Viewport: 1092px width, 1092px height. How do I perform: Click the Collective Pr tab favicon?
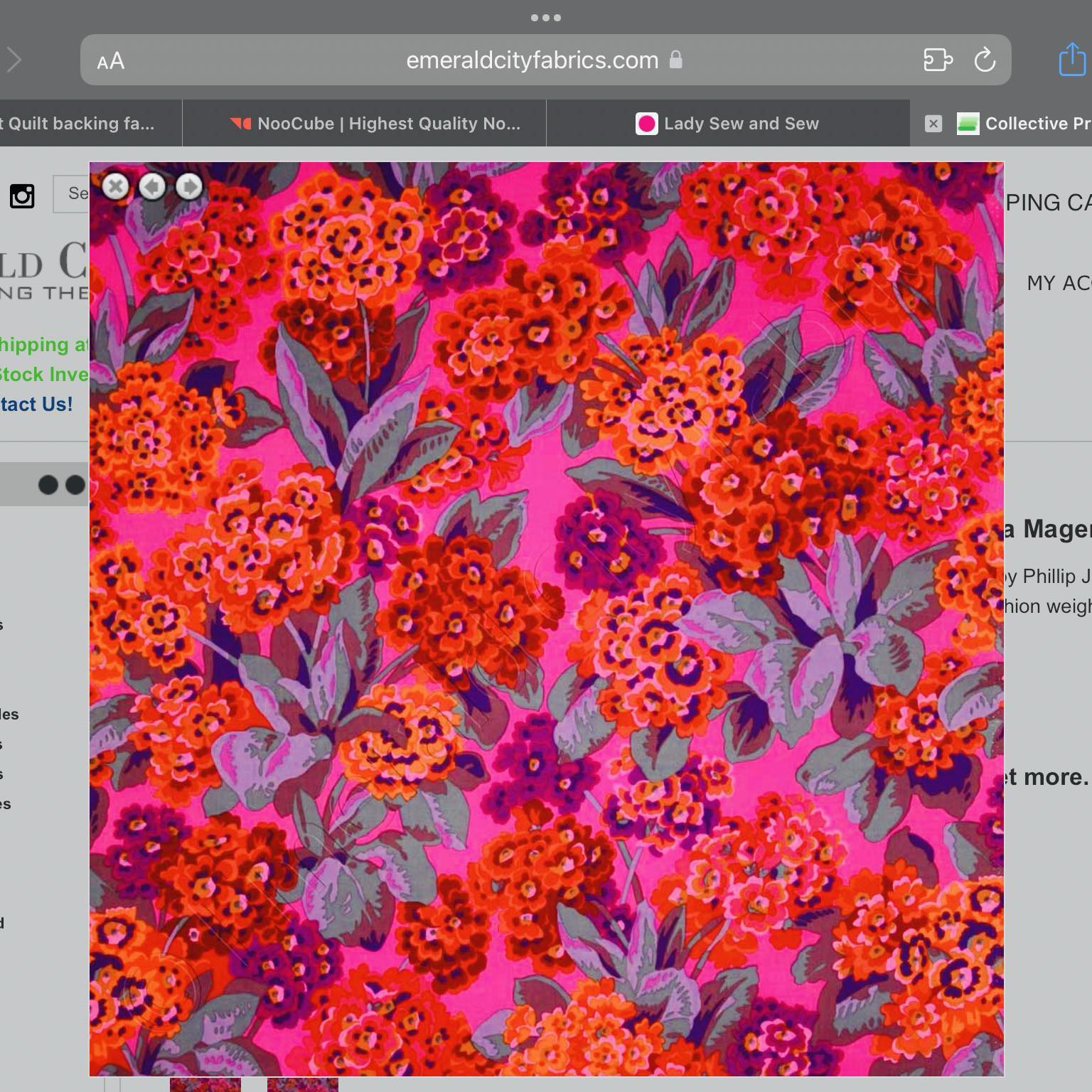968,124
